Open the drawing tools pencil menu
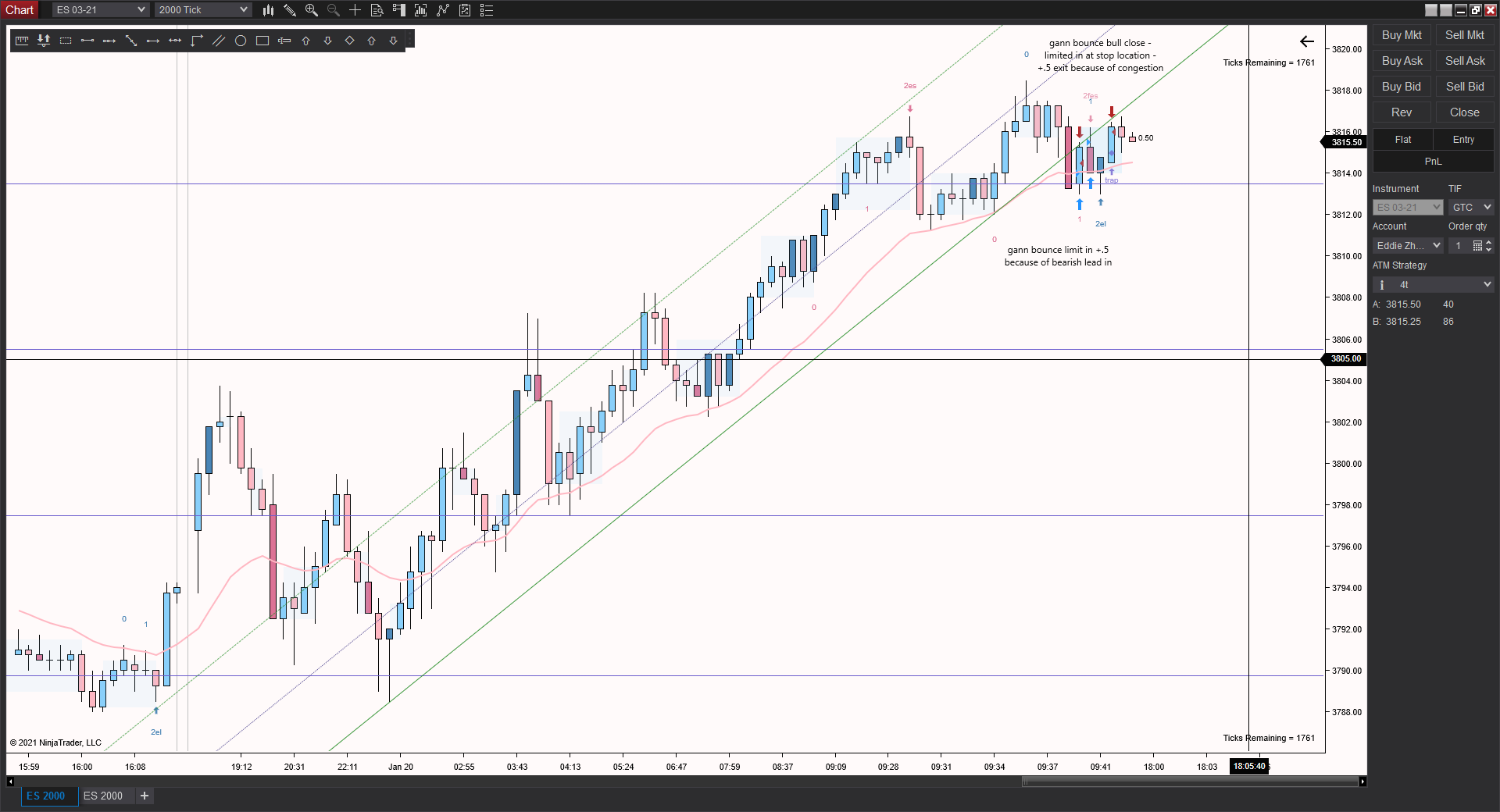Image resolution: width=1500 pixels, height=812 pixels. click(290, 10)
